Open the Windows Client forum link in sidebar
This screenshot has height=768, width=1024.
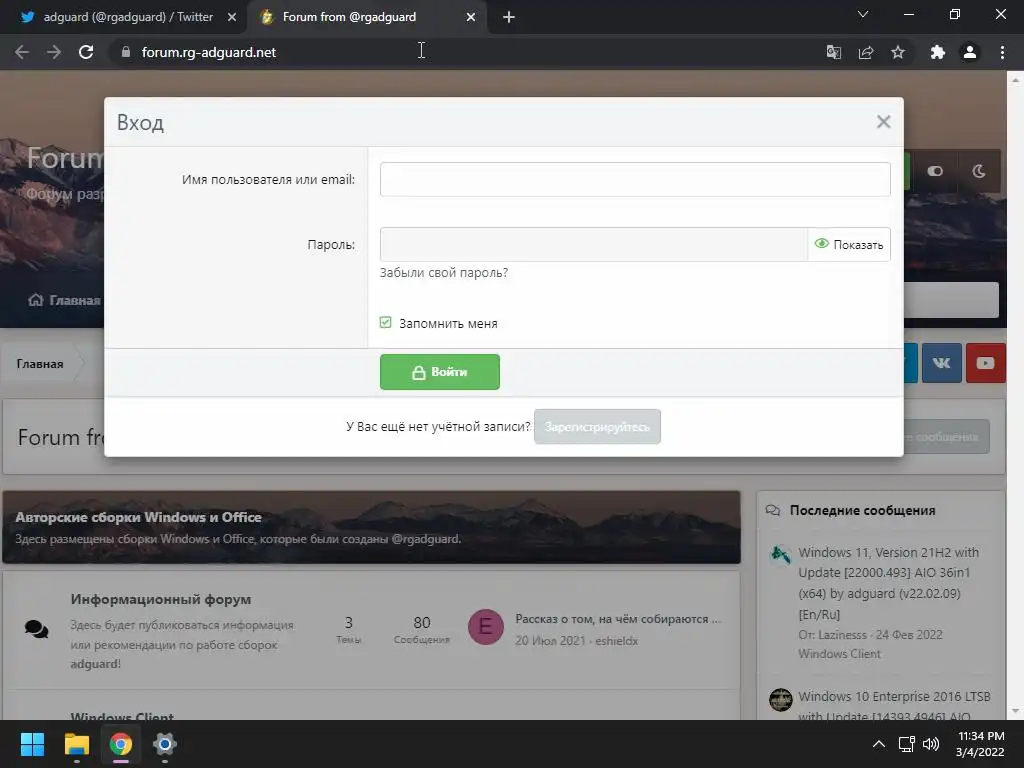click(x=839, y=654)
